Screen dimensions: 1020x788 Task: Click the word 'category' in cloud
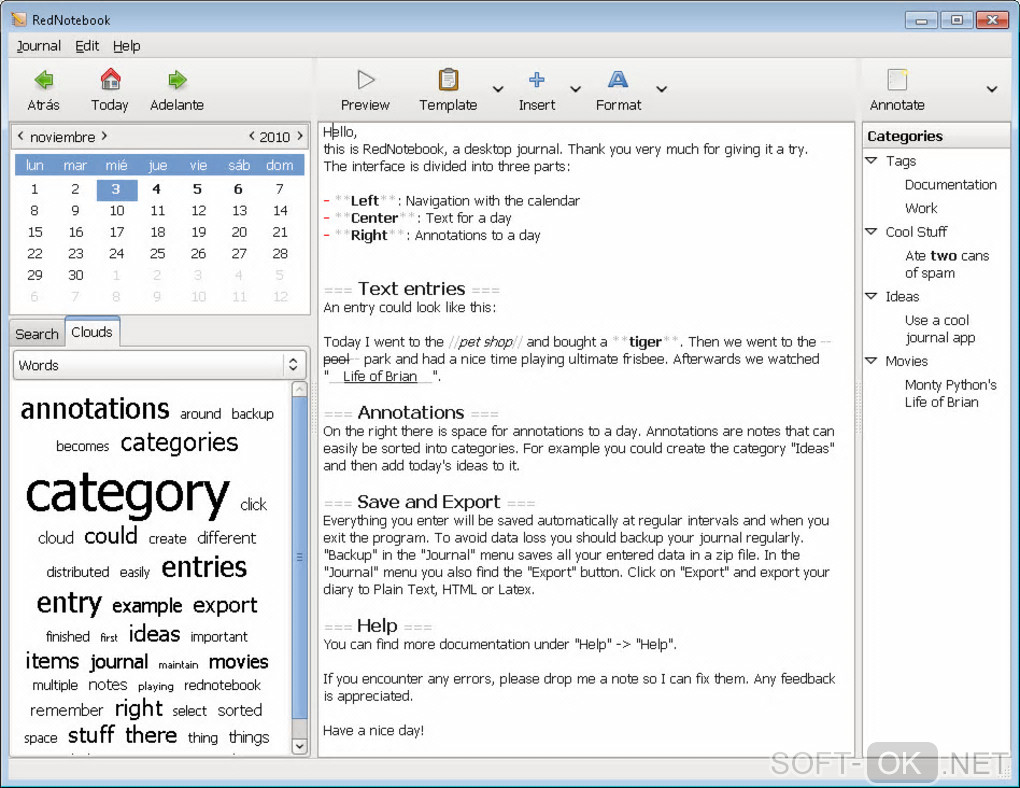128,495
